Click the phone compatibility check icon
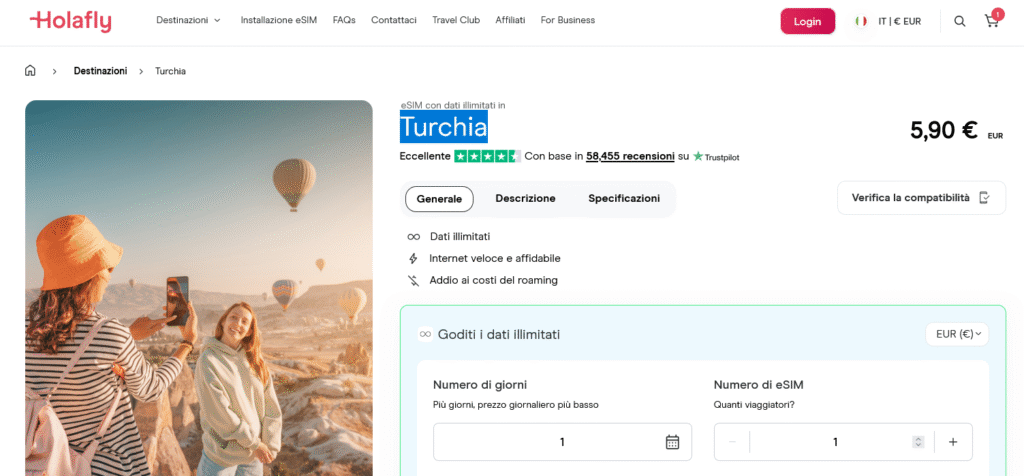The width and height of the screenshot is (1024, 476). click(x=984, y=198)
